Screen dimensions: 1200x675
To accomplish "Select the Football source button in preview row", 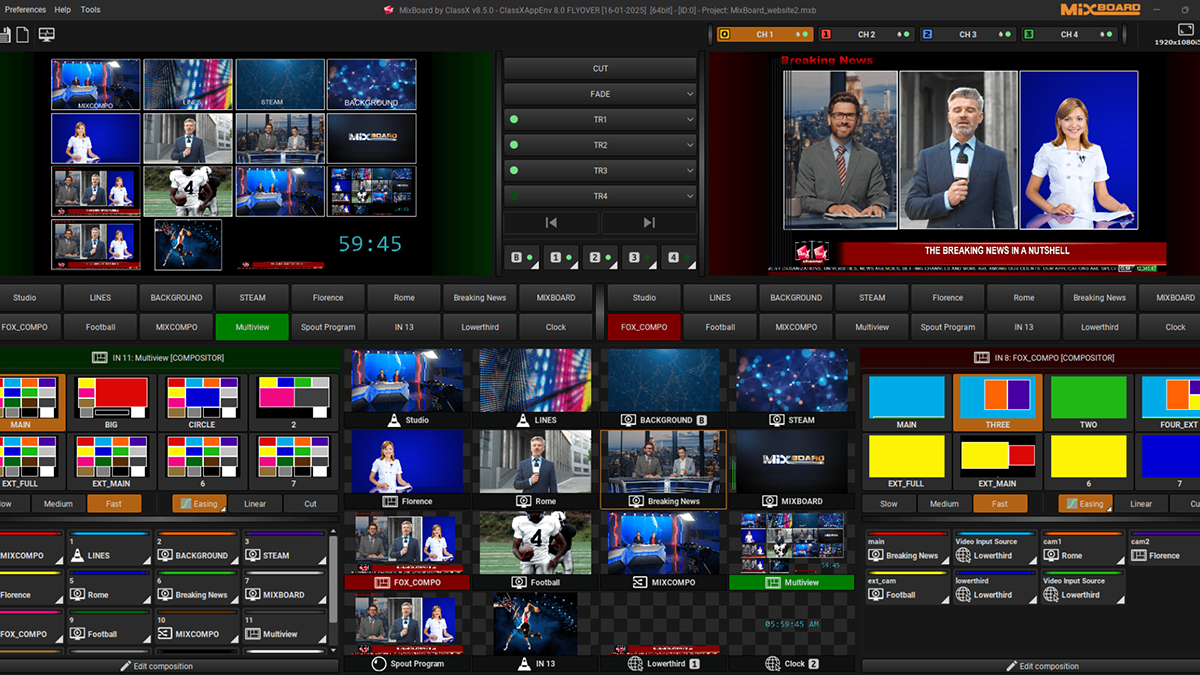I will (100, 327).
